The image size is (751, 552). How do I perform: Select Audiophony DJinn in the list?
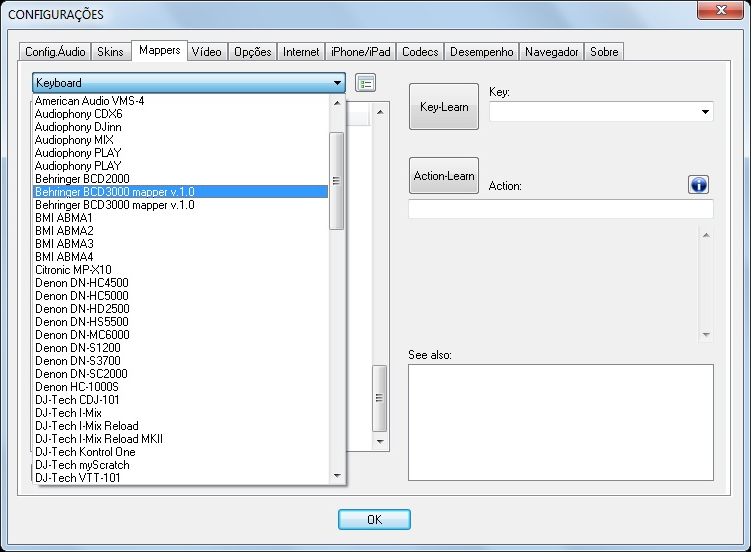[x=181, y=127]
